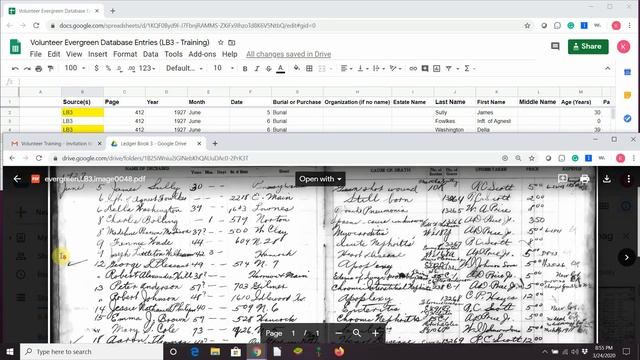Open the Insert menu in Sheets

(x=98, y=54)
